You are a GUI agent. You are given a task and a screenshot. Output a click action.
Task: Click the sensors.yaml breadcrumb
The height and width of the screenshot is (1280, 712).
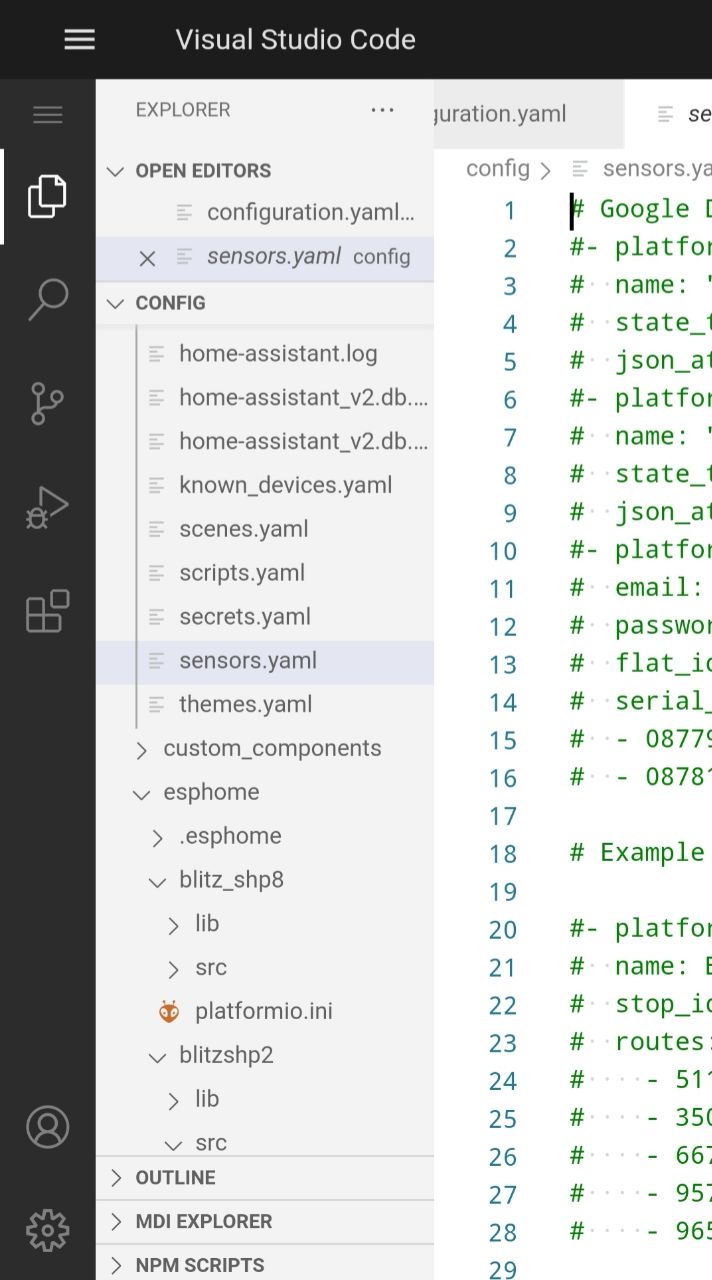(656, 170)
